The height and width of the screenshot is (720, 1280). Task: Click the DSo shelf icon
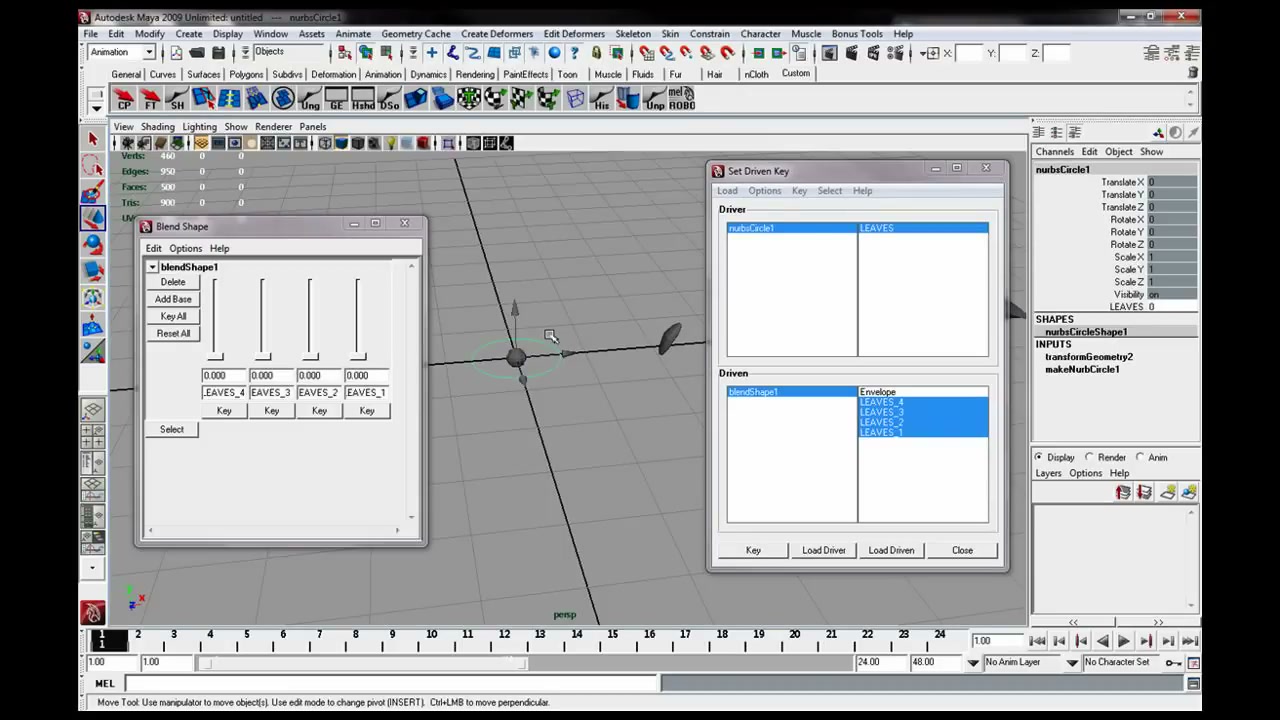389,98
